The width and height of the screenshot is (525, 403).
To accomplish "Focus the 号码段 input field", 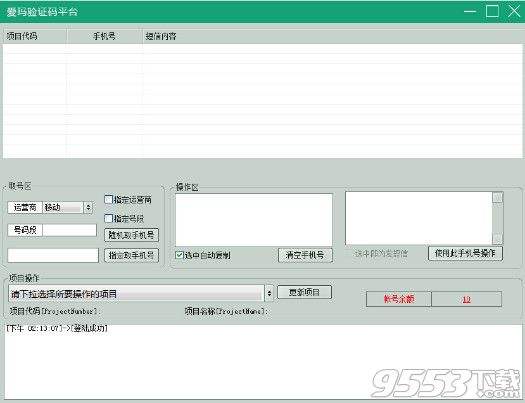I will 70,230.
